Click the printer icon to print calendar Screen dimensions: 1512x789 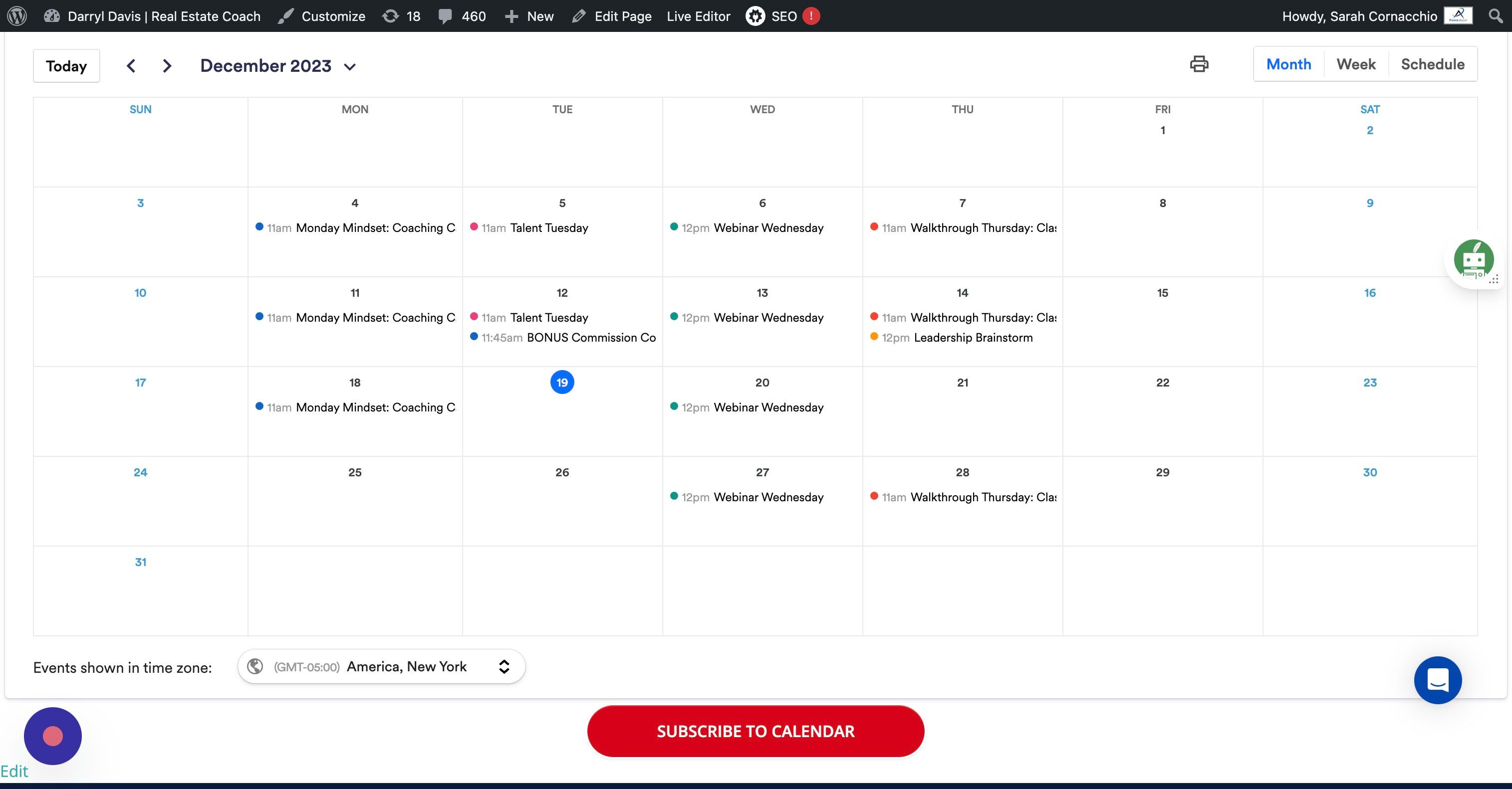[x=1199, y=64]
